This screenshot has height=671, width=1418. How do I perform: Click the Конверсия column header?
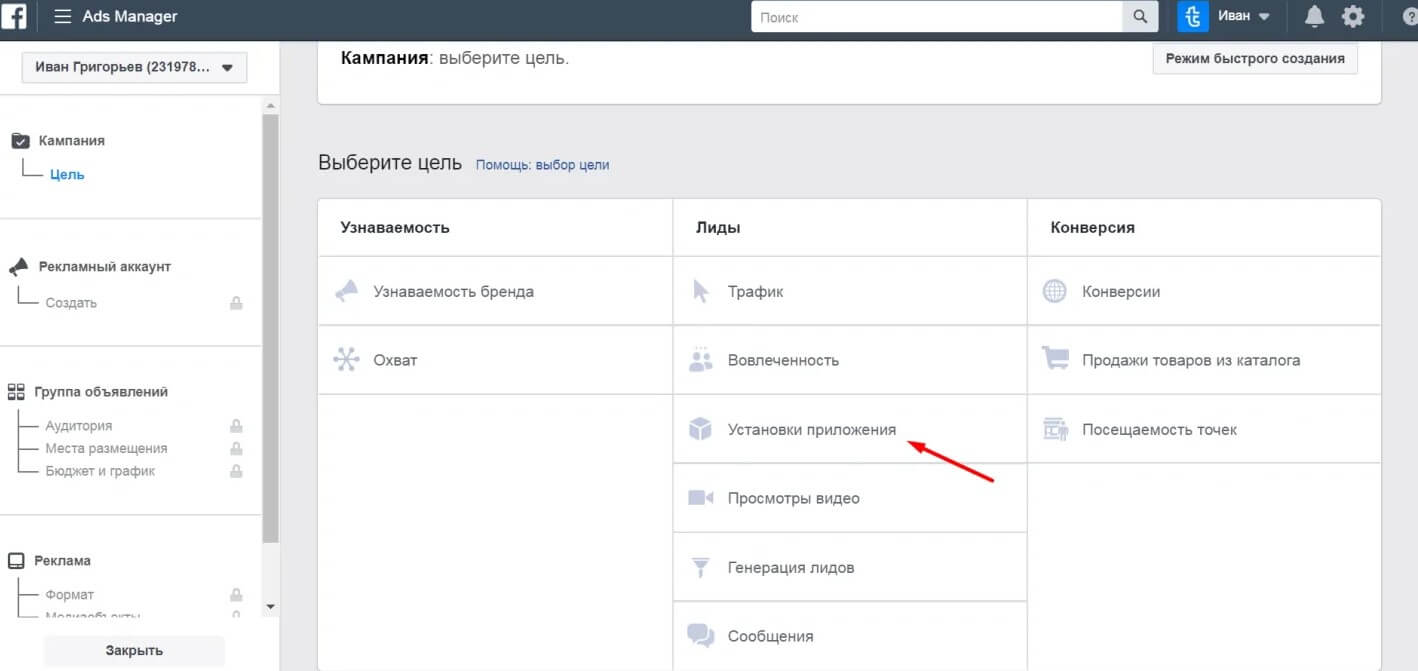point(1092,227)
